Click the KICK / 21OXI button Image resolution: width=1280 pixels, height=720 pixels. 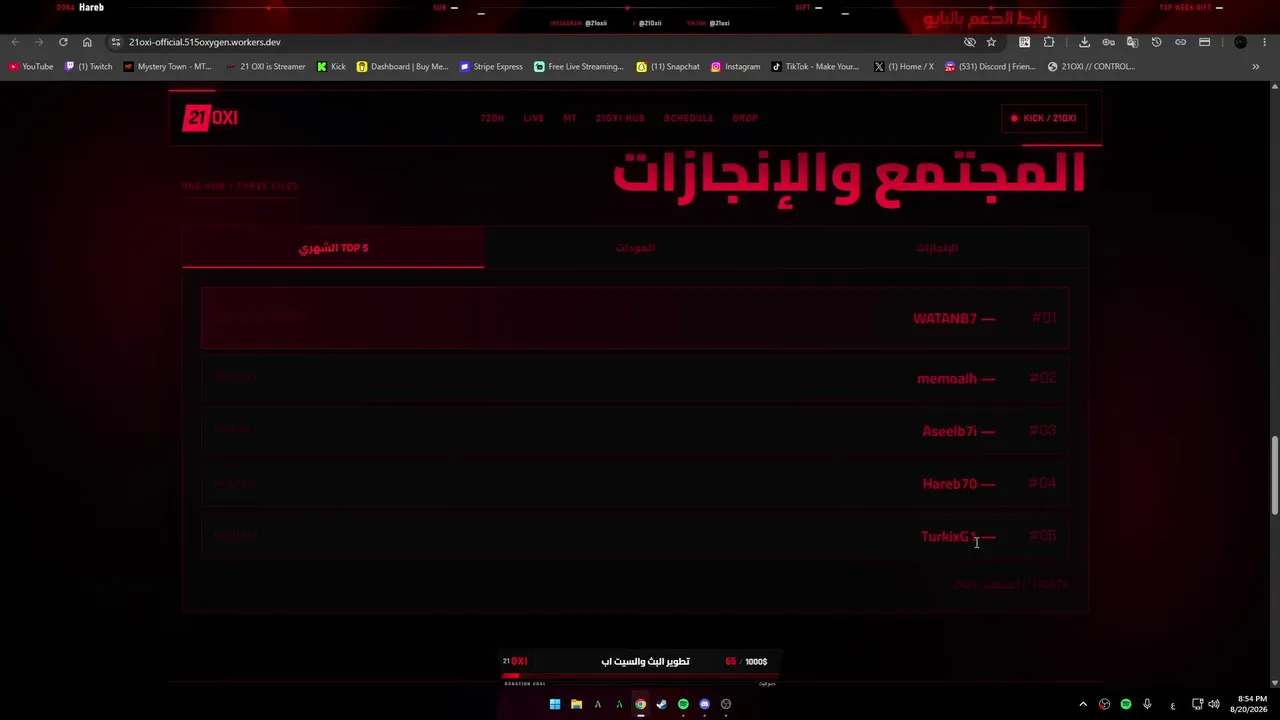click(x=1043, y=118)
